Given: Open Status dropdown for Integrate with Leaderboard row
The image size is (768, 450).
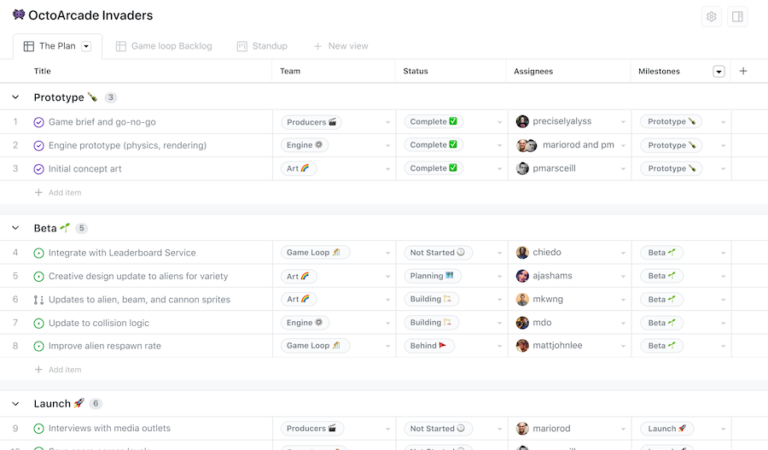Looking at the screenshot, I should click(x=499, y=253).
